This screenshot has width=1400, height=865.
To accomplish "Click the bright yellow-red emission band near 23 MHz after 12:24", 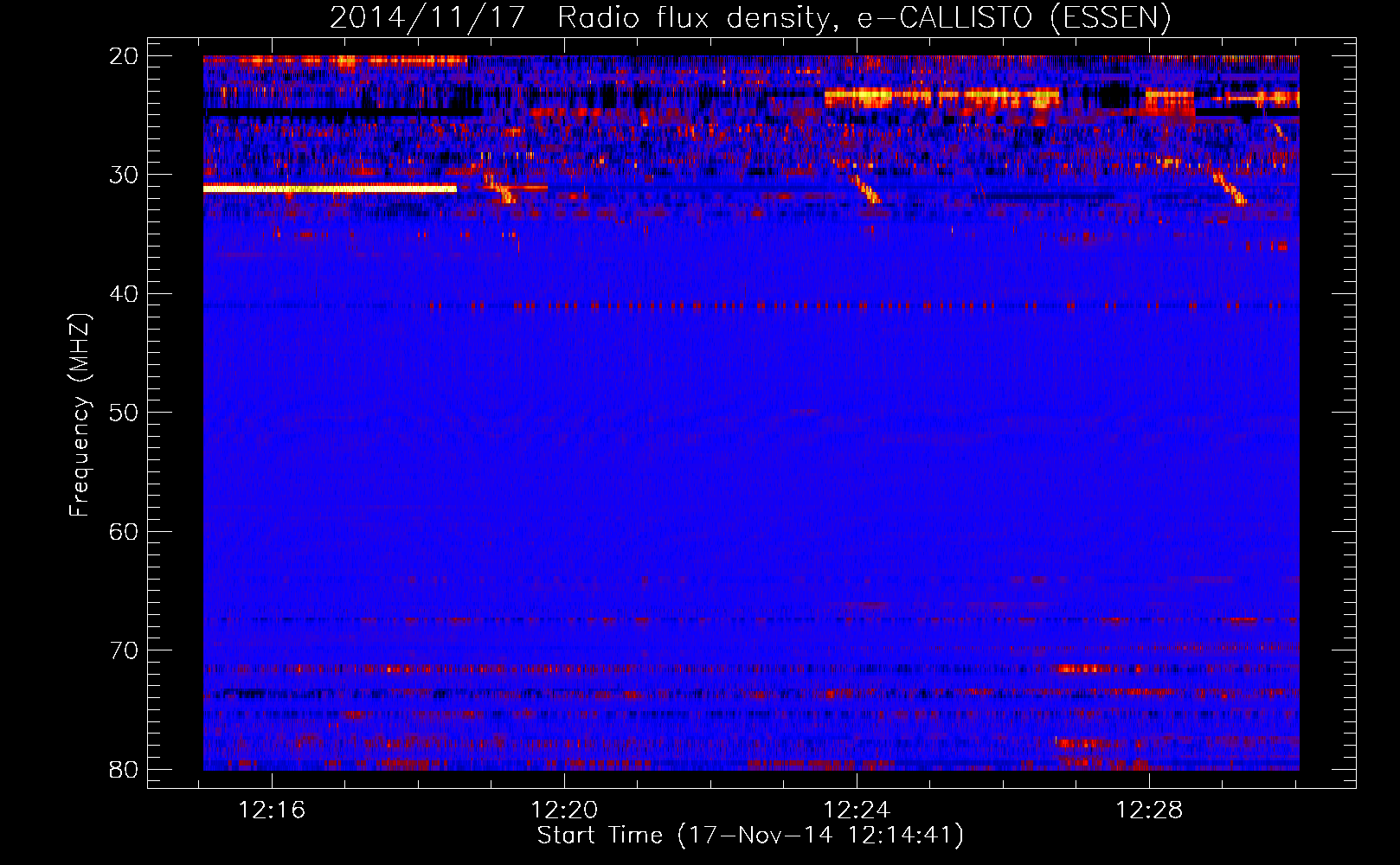I will point(941,96).
